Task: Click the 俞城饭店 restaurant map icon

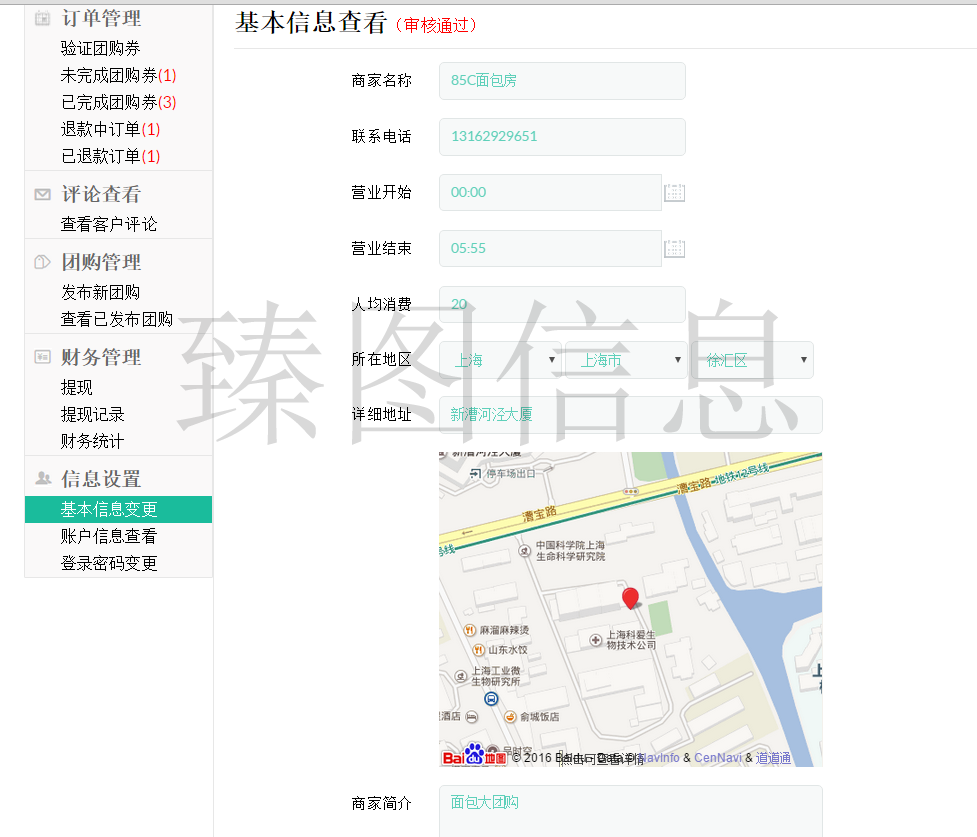Action: pyautogui.click(x=510, y=717)
